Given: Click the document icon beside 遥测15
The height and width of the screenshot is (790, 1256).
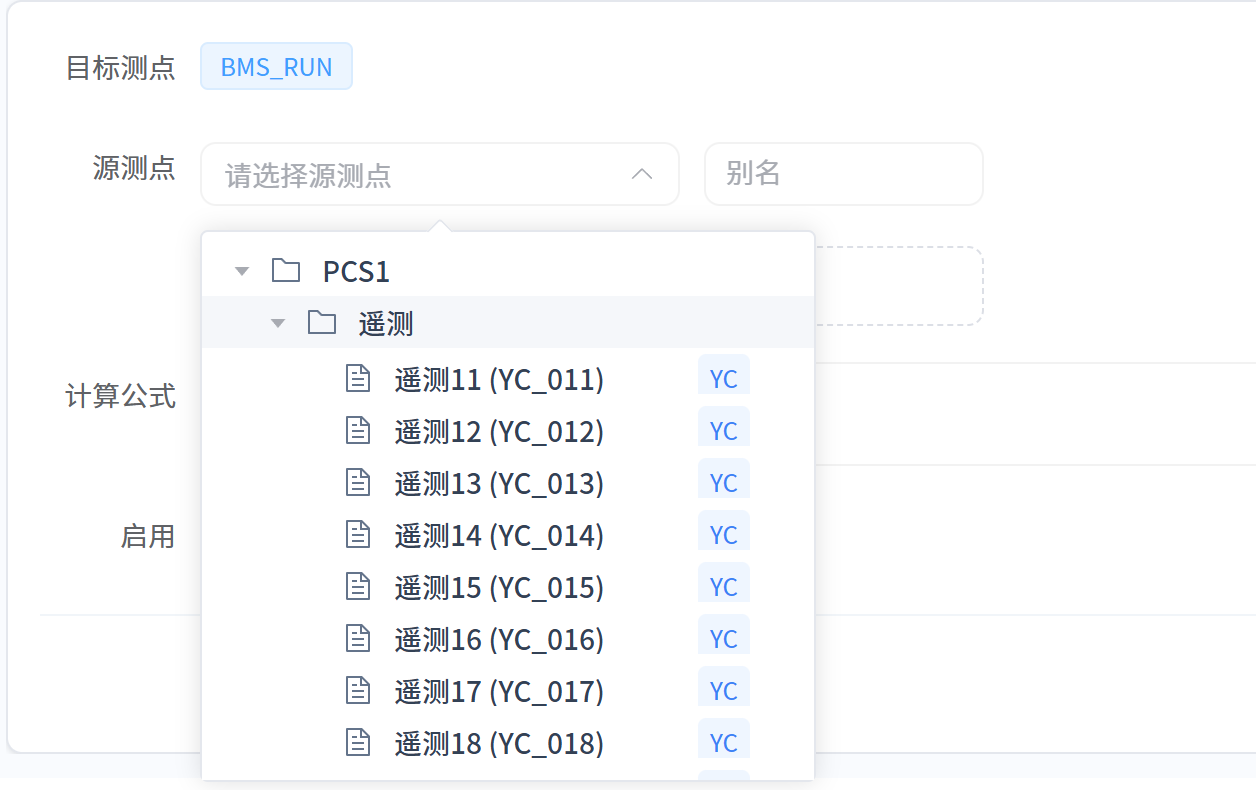Looking at the screenshot, I should 358,587.
